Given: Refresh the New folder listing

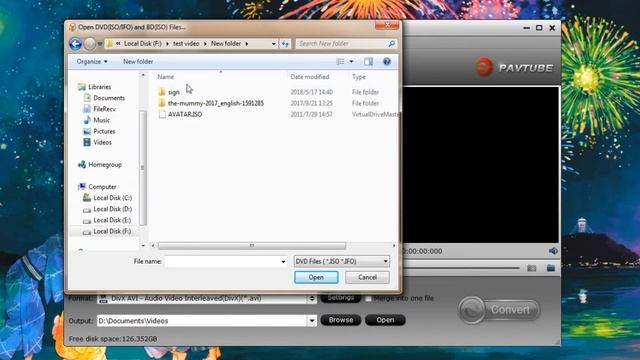Looking at the screenshot, I should (x=285, y=44).
